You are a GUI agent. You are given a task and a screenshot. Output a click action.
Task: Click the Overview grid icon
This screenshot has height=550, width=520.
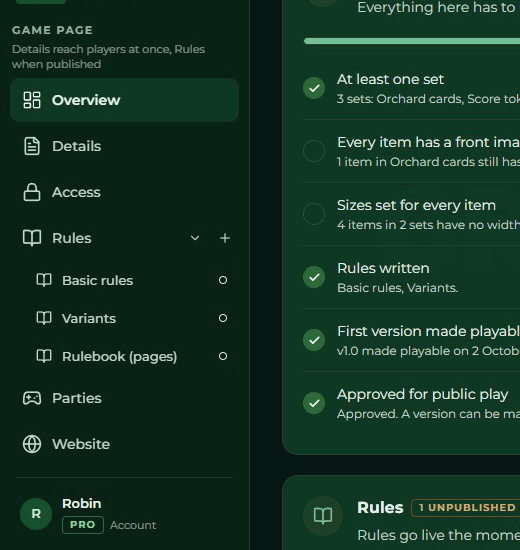pyautogui.click(x=32, y=100)
